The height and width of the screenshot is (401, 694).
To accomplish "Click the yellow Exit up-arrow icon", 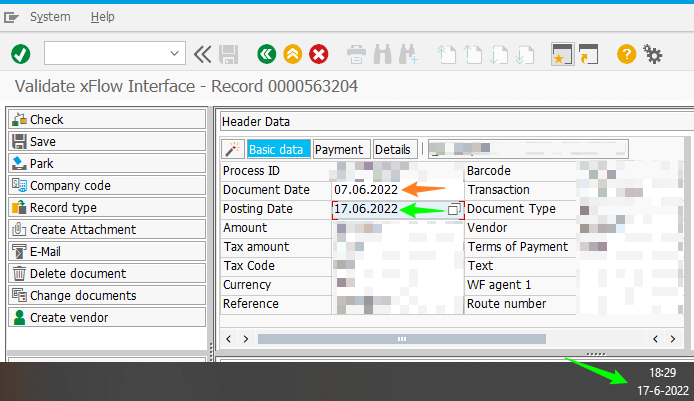I will (x=292, y=54).
